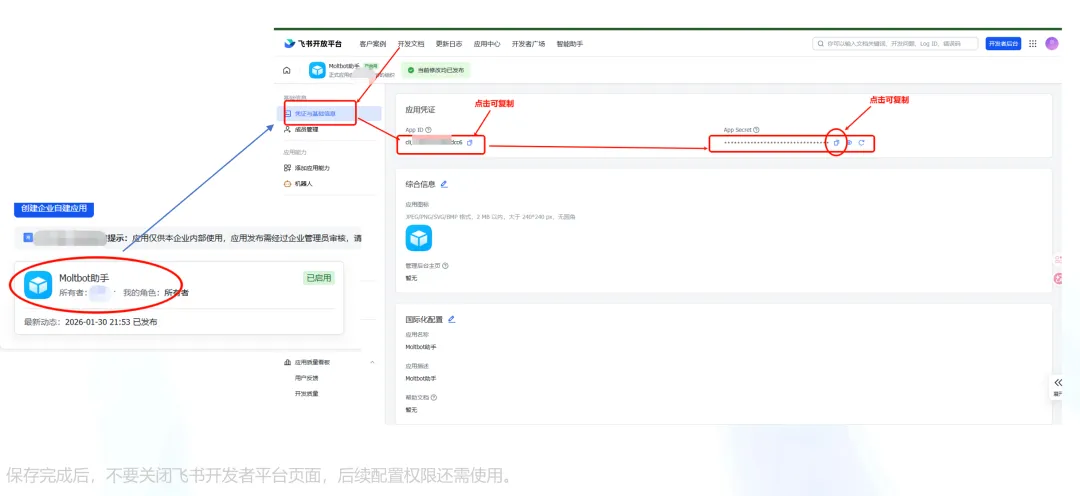Click the JPEG/PNG/SVG/BMP format hint text
This screenshot has width=1080, height=496.
pyautogui.click(x=490, y=217)
